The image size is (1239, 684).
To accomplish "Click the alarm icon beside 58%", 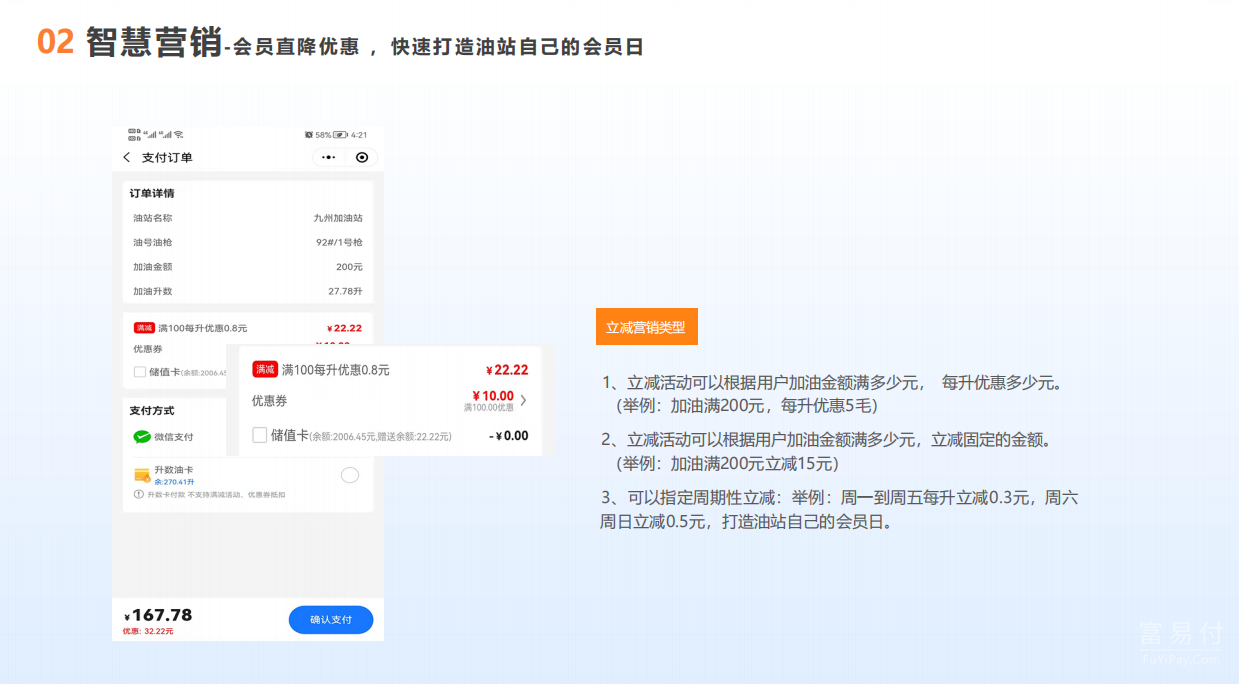I will tap(309, 135).
